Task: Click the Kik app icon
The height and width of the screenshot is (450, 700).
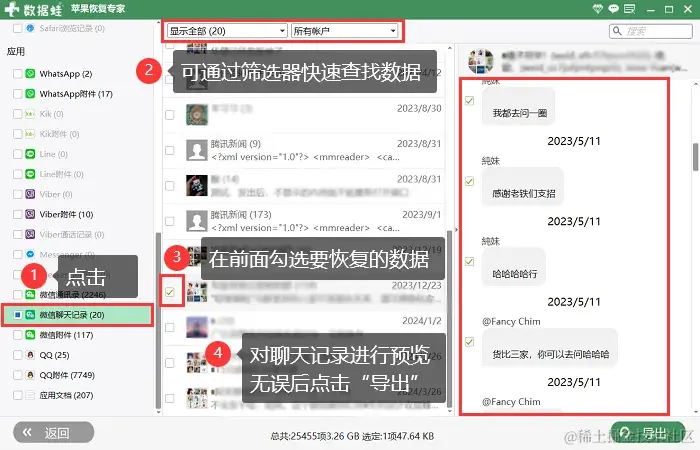Action: tap(30, 114)
